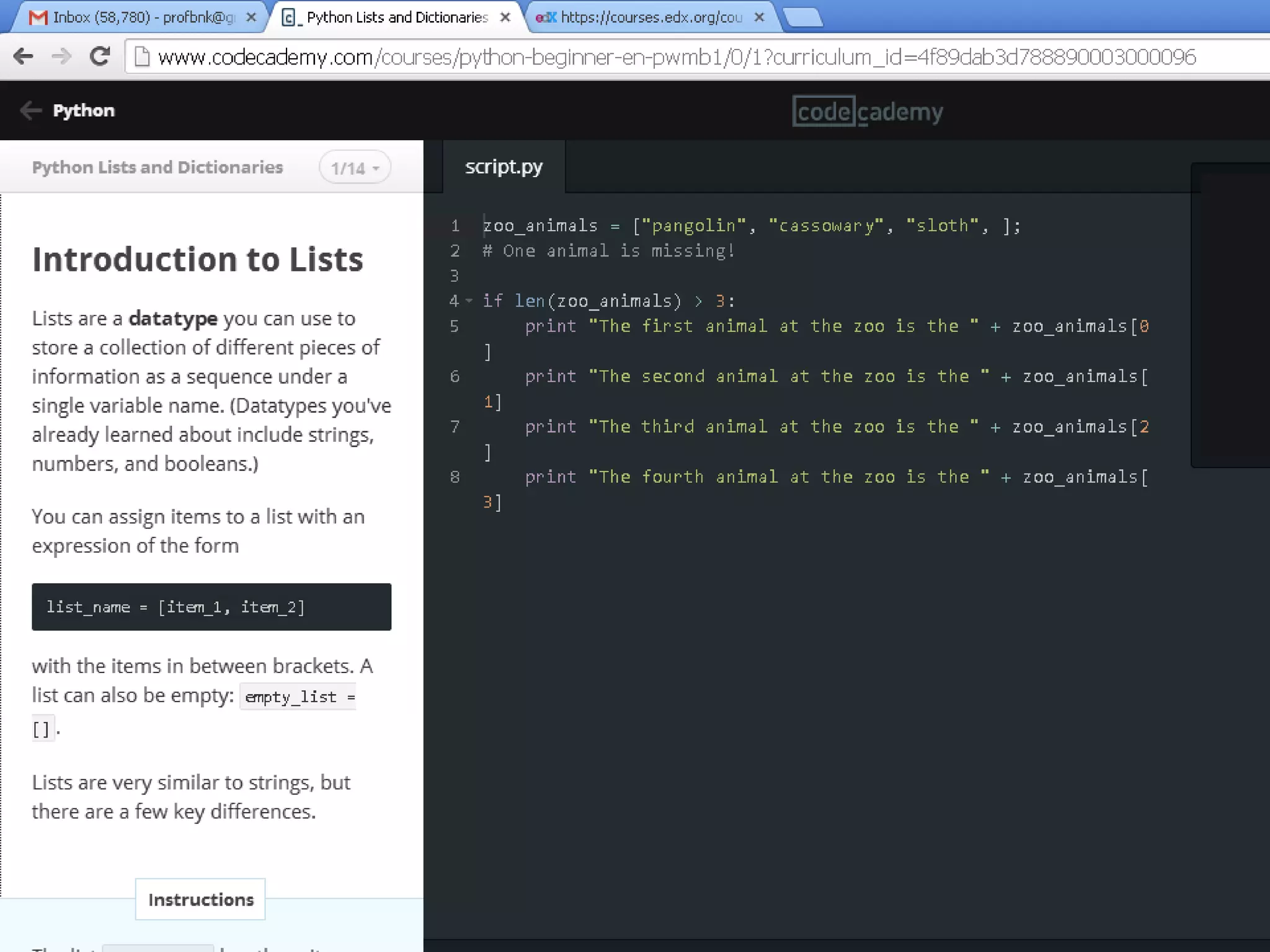Go back using the arrow beside Python
This screenshot has height=952, width=1270.
point(30,110)
